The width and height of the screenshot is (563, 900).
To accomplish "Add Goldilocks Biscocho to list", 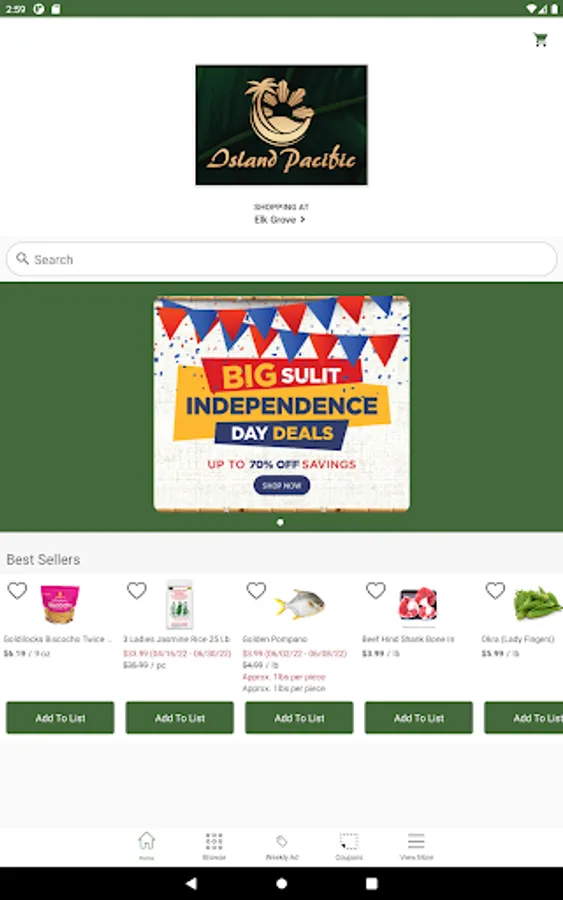I will (60, 717).
